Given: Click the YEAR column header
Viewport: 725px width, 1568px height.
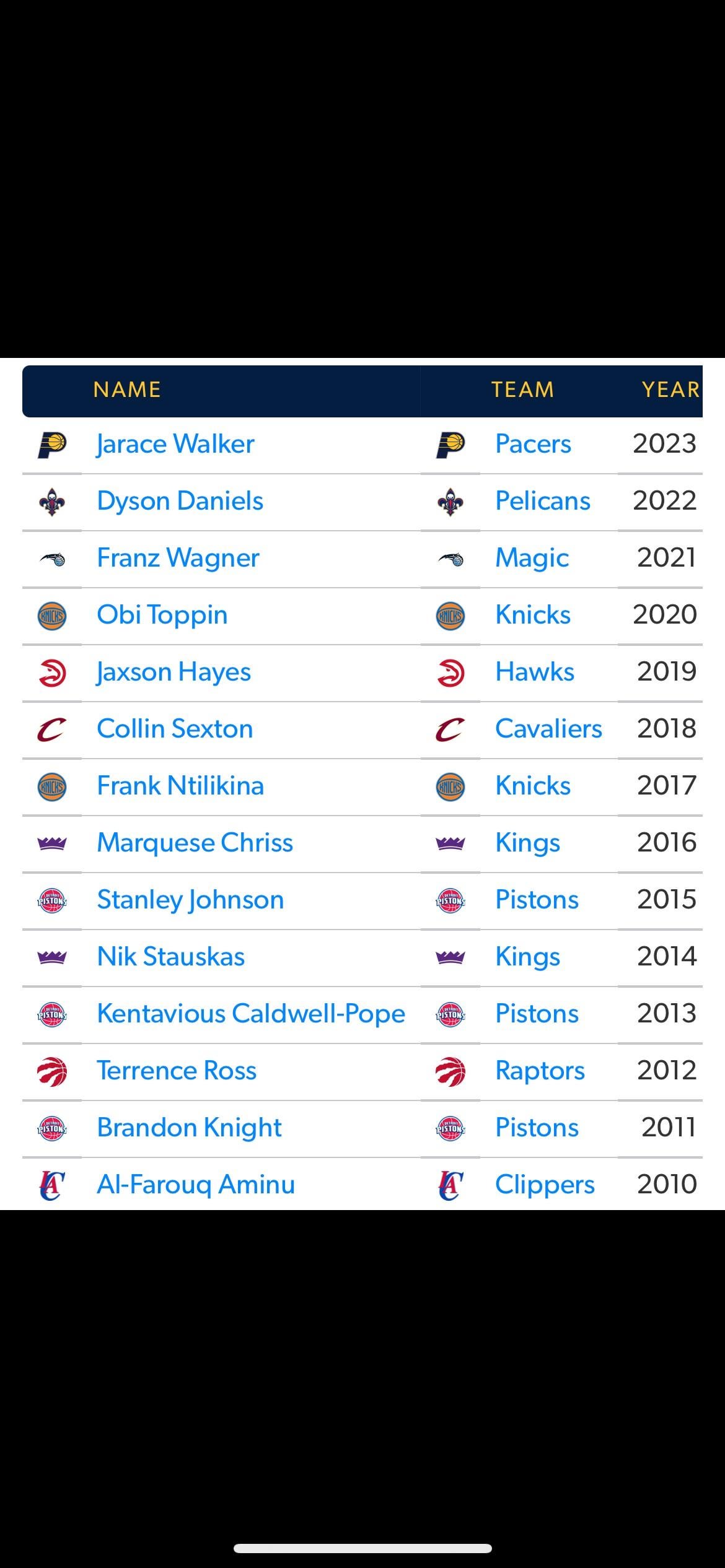Looking at the screenshot, I should tap(670, 390).
